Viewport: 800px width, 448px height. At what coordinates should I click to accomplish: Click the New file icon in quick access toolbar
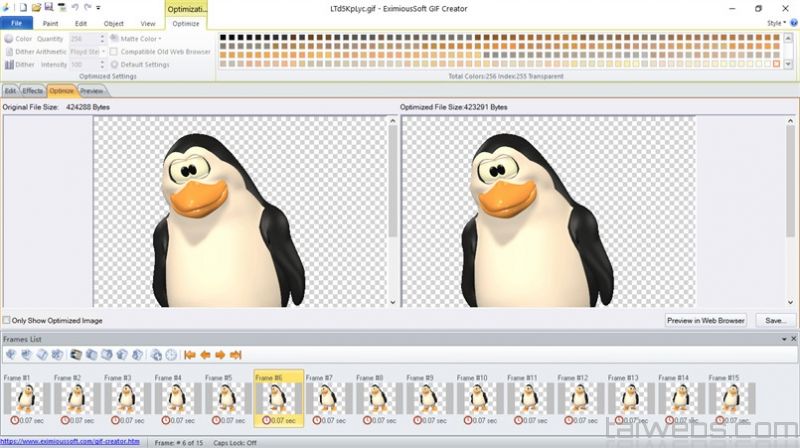pyautogui.click(x=21, y=7)
